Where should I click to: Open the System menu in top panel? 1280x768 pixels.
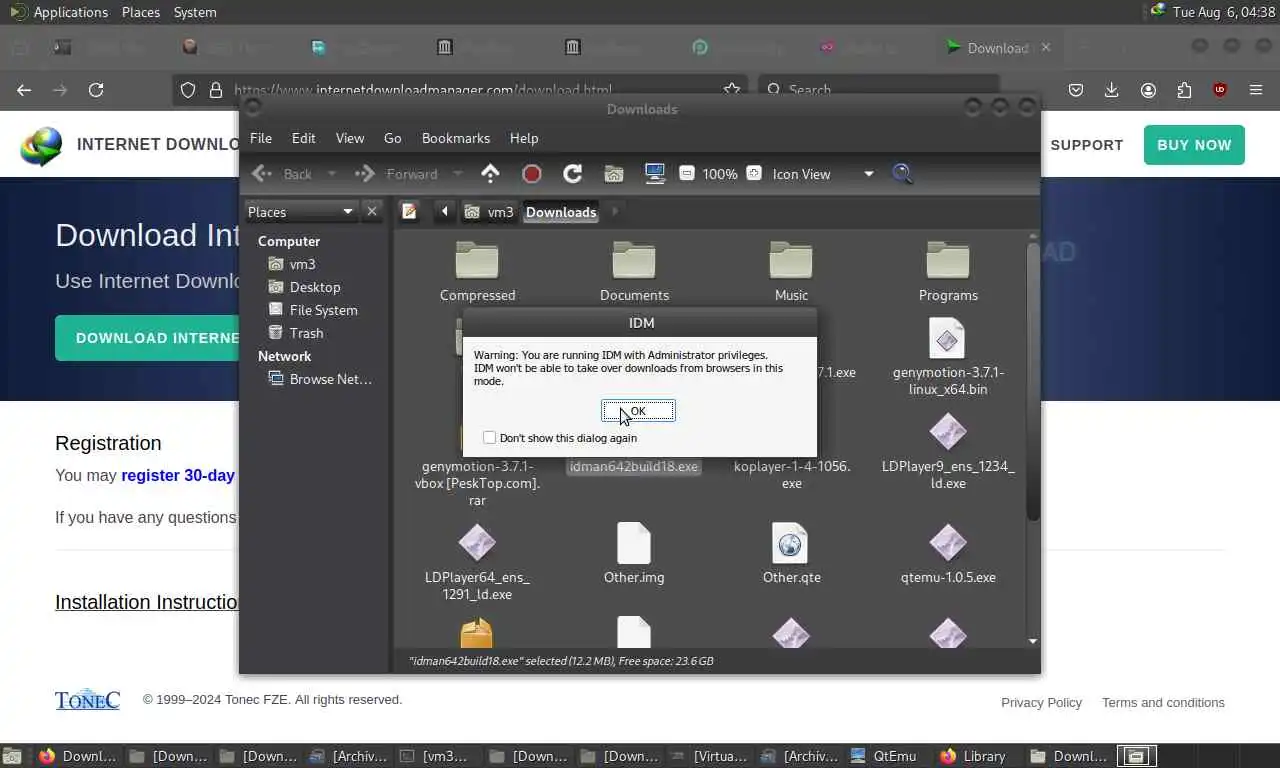coord(195,12)
